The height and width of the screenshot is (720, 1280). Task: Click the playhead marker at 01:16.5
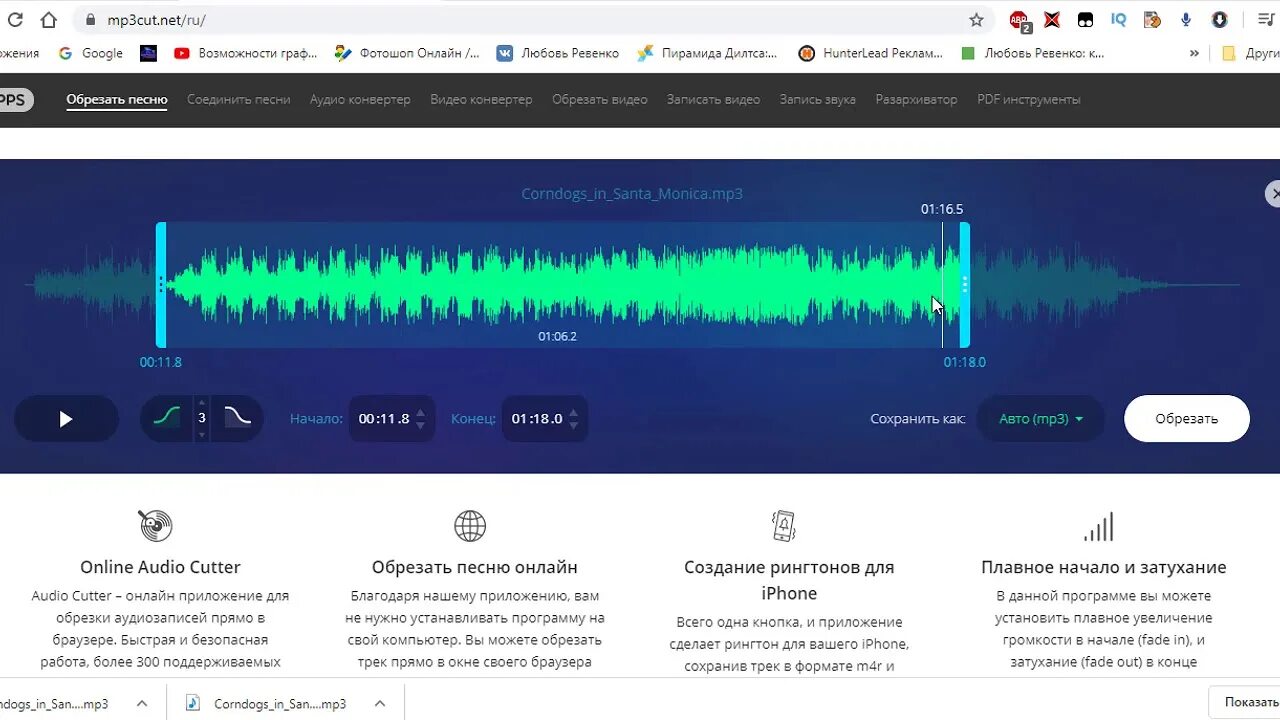942,284
